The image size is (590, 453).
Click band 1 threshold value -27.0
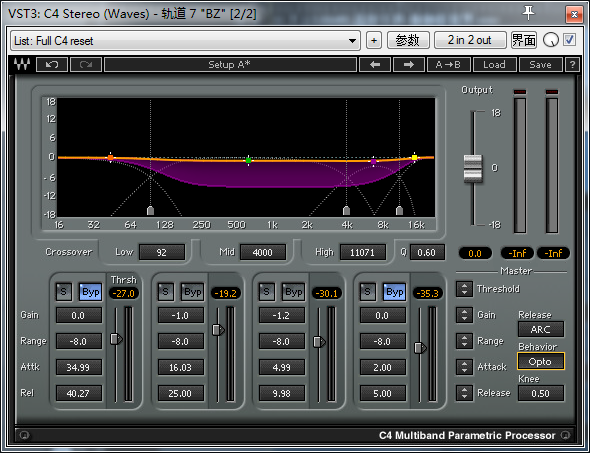[x=124, y=293]
